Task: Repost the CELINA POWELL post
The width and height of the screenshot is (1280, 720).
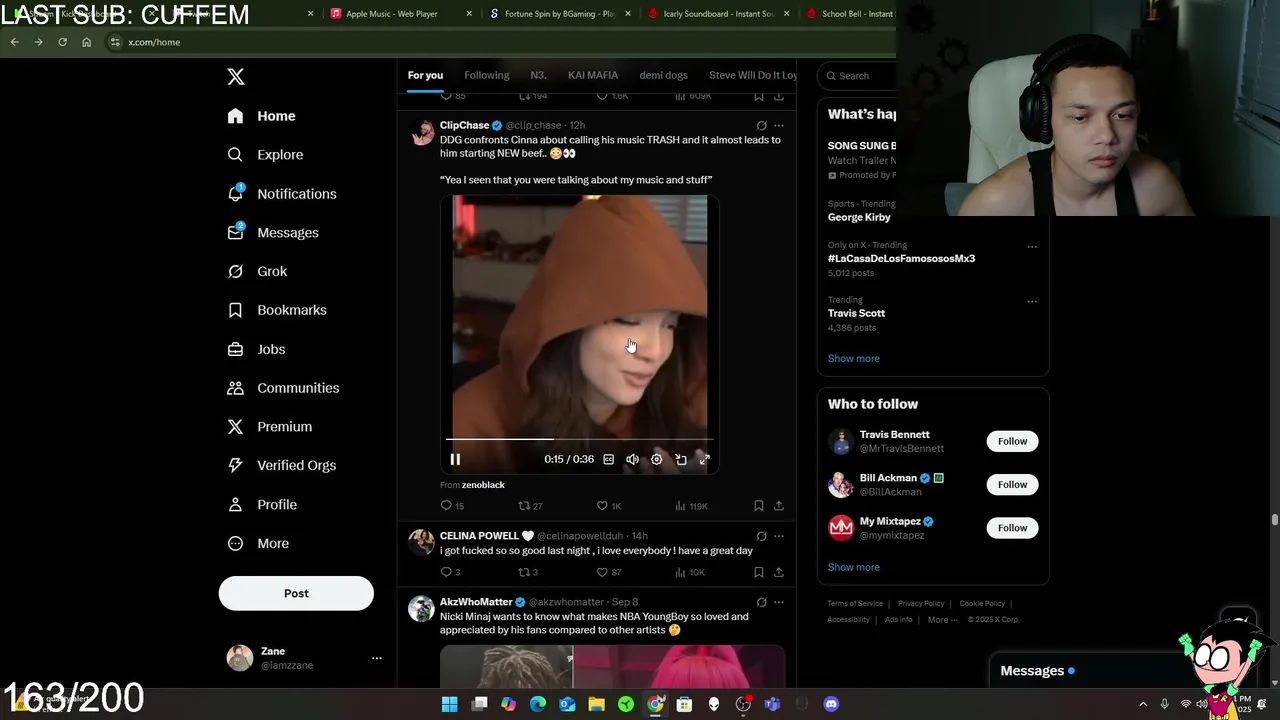Action: coord(527,572)
